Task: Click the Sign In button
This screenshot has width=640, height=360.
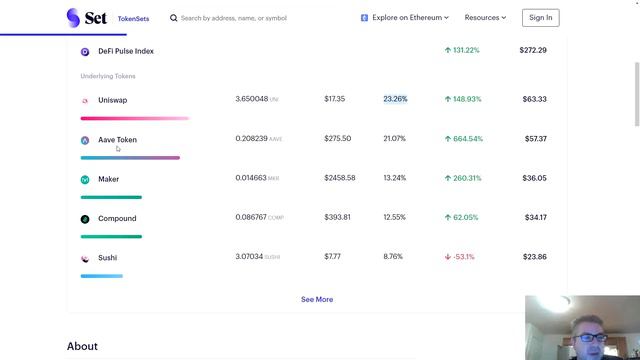Action: [540, 18]
